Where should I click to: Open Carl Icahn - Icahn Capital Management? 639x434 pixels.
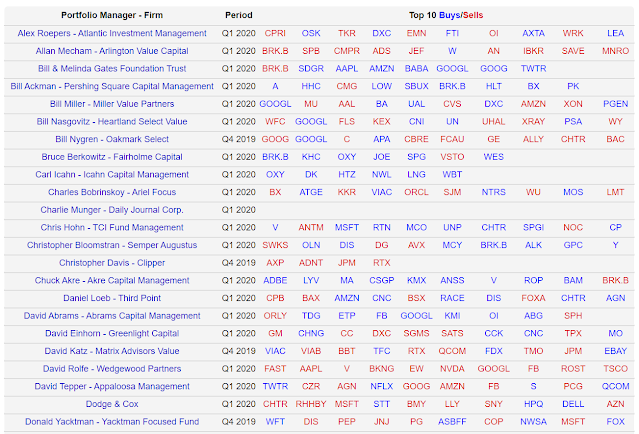click(x=112, y=174)
